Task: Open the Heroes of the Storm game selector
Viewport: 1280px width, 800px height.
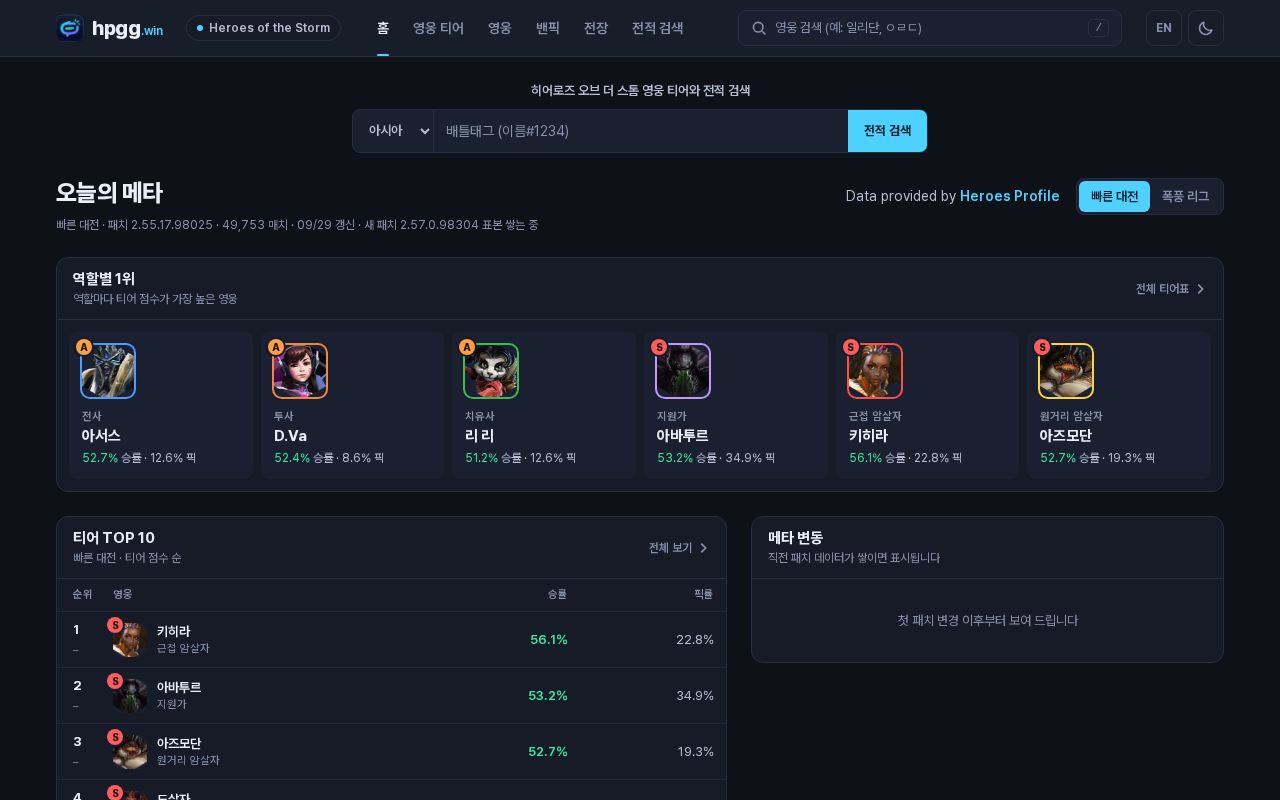Action: click(x=263, y=28)
